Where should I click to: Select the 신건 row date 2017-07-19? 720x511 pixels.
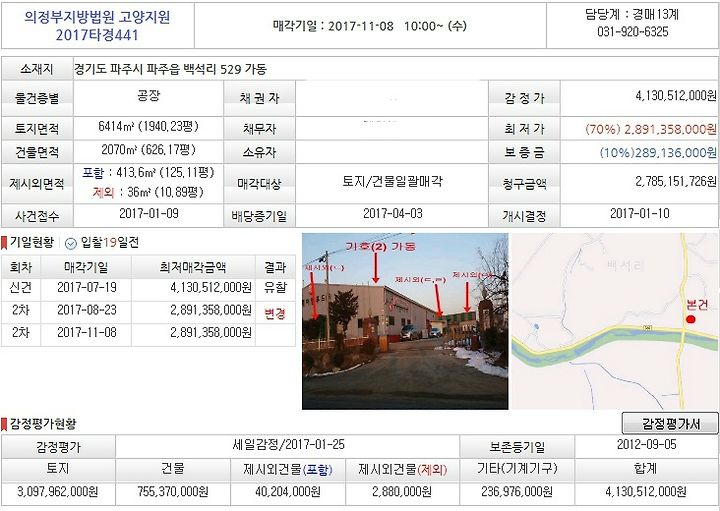[x=86, y=287]
